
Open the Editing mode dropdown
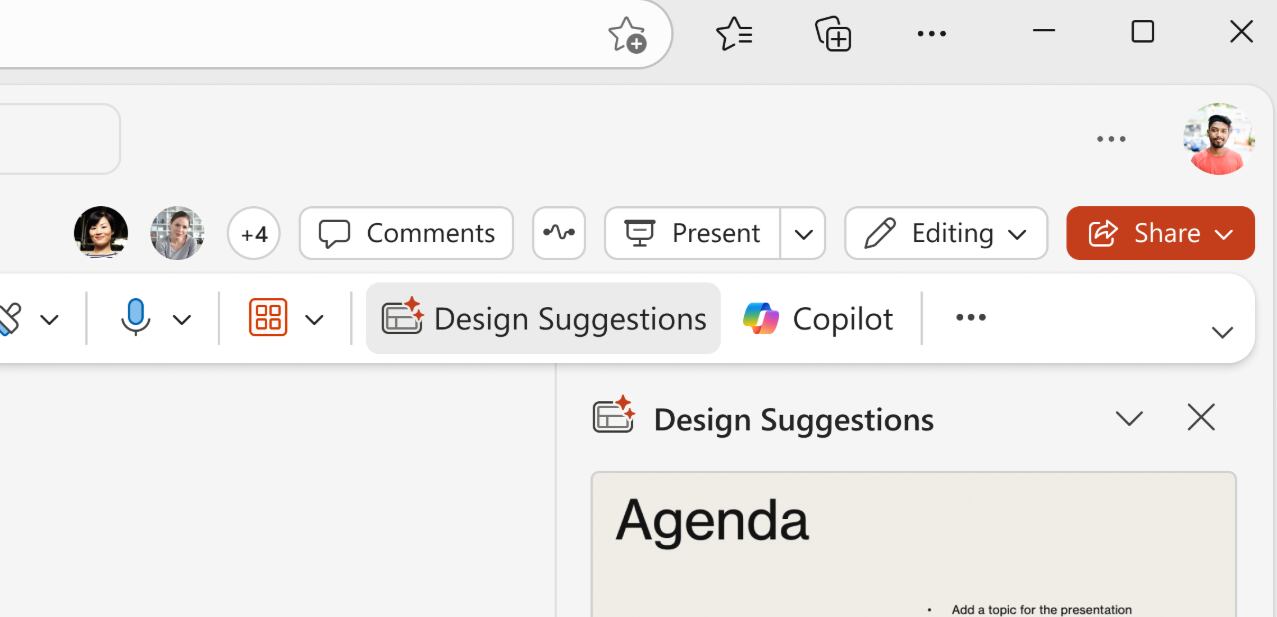1017,233
